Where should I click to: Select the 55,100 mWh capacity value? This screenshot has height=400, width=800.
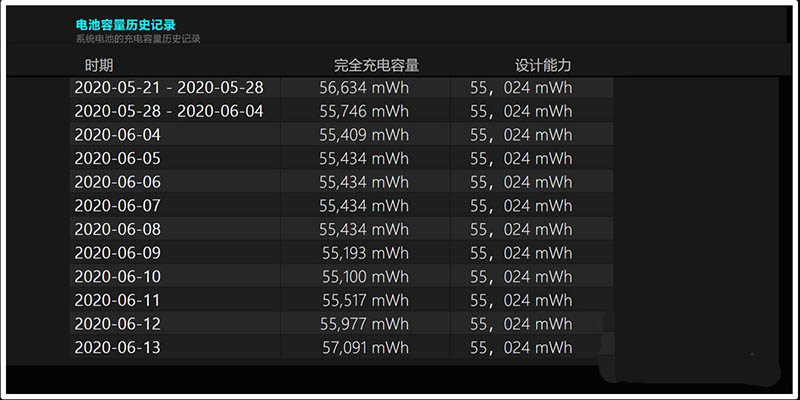365,277
